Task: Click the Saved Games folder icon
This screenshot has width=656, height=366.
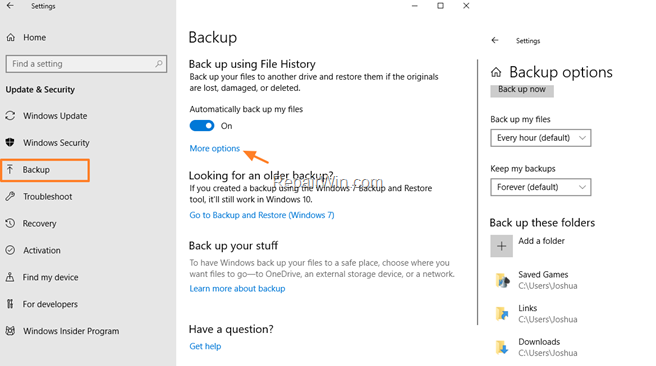Action: pyautogui.click(x=502, y=280)
